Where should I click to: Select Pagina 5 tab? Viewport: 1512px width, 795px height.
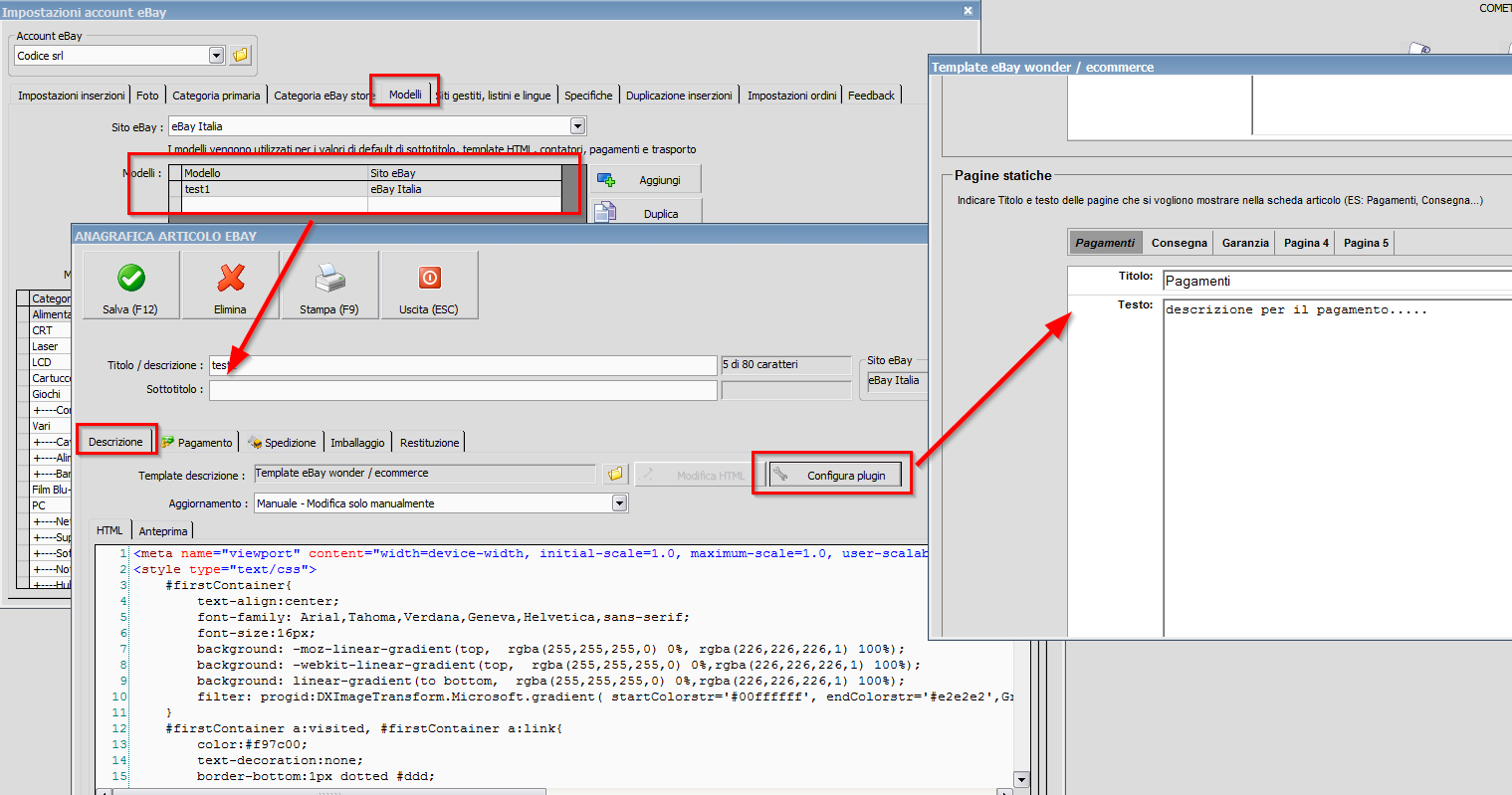coord(1366,243)
